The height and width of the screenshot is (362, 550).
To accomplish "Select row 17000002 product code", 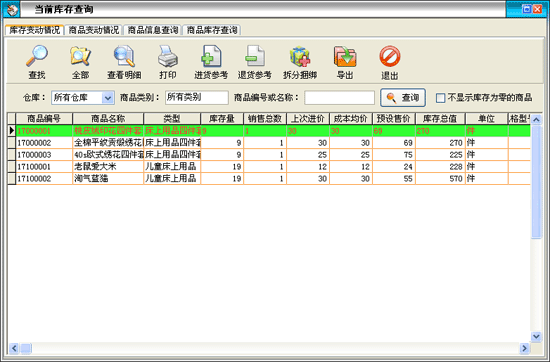I will pos(34,143).
